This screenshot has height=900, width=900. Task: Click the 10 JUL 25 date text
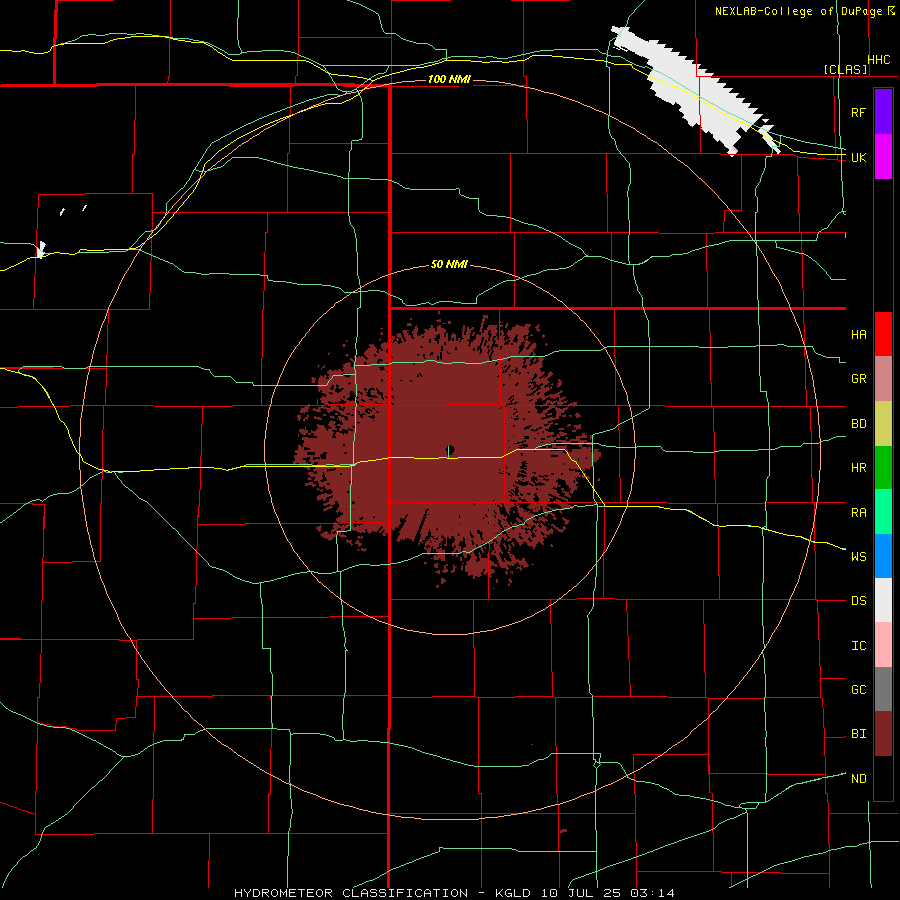pos(581,893)
